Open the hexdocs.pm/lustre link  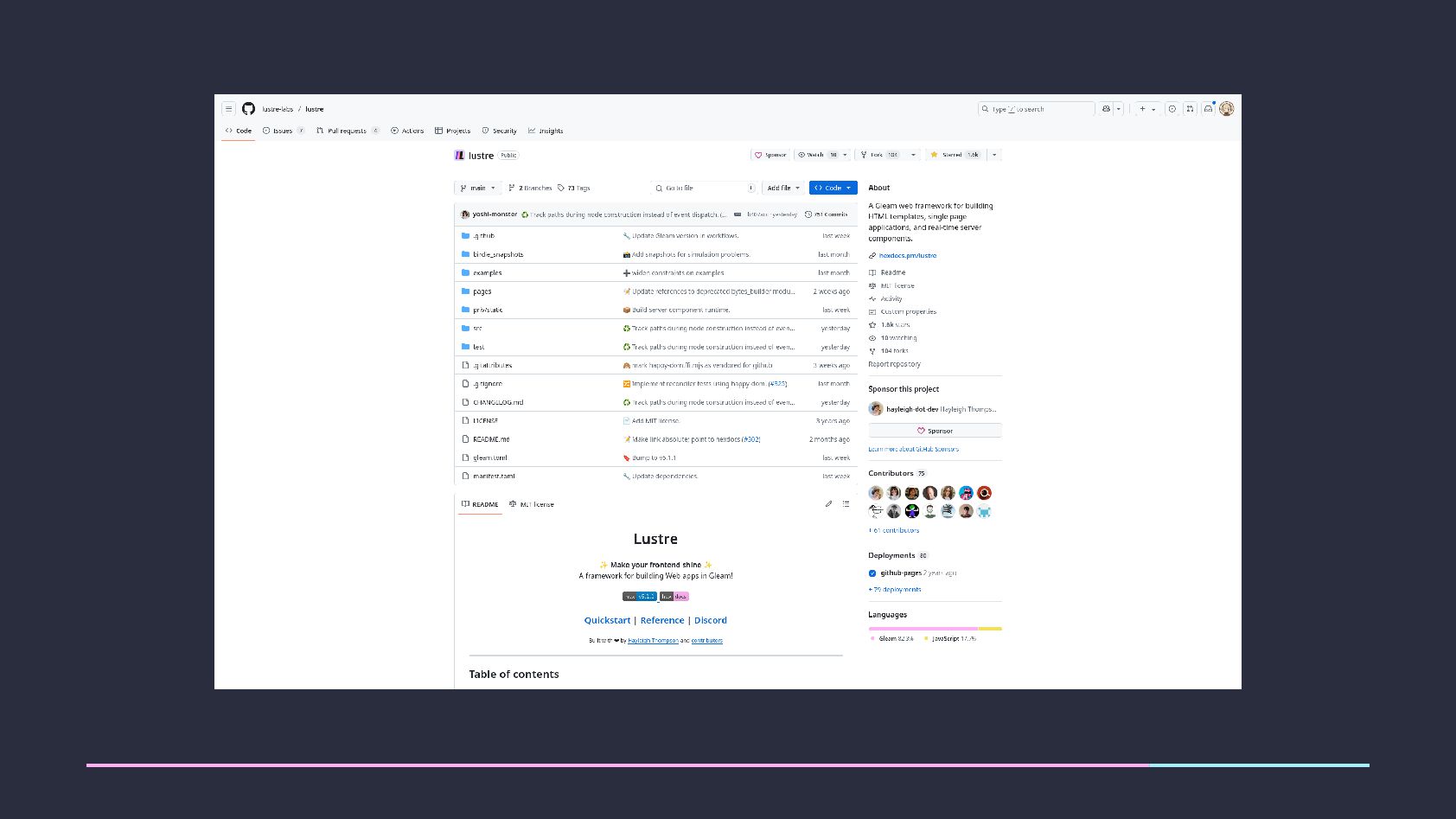pos(908,256)
